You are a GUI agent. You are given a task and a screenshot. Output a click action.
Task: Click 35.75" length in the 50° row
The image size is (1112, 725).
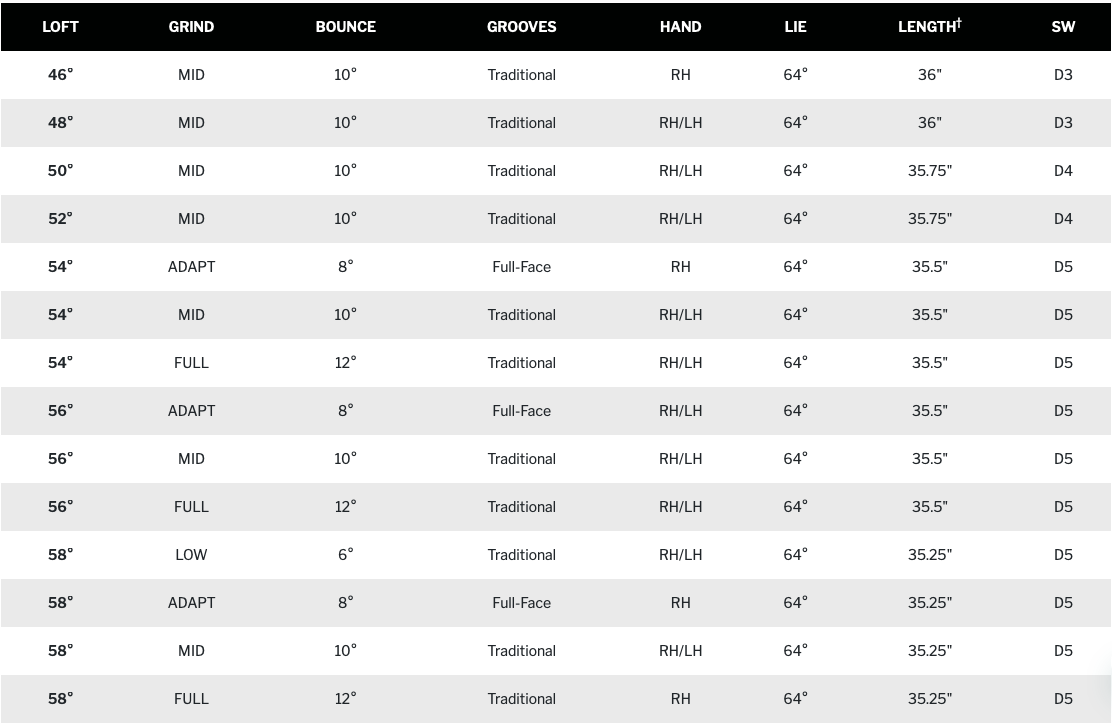(x=929, y=171)
